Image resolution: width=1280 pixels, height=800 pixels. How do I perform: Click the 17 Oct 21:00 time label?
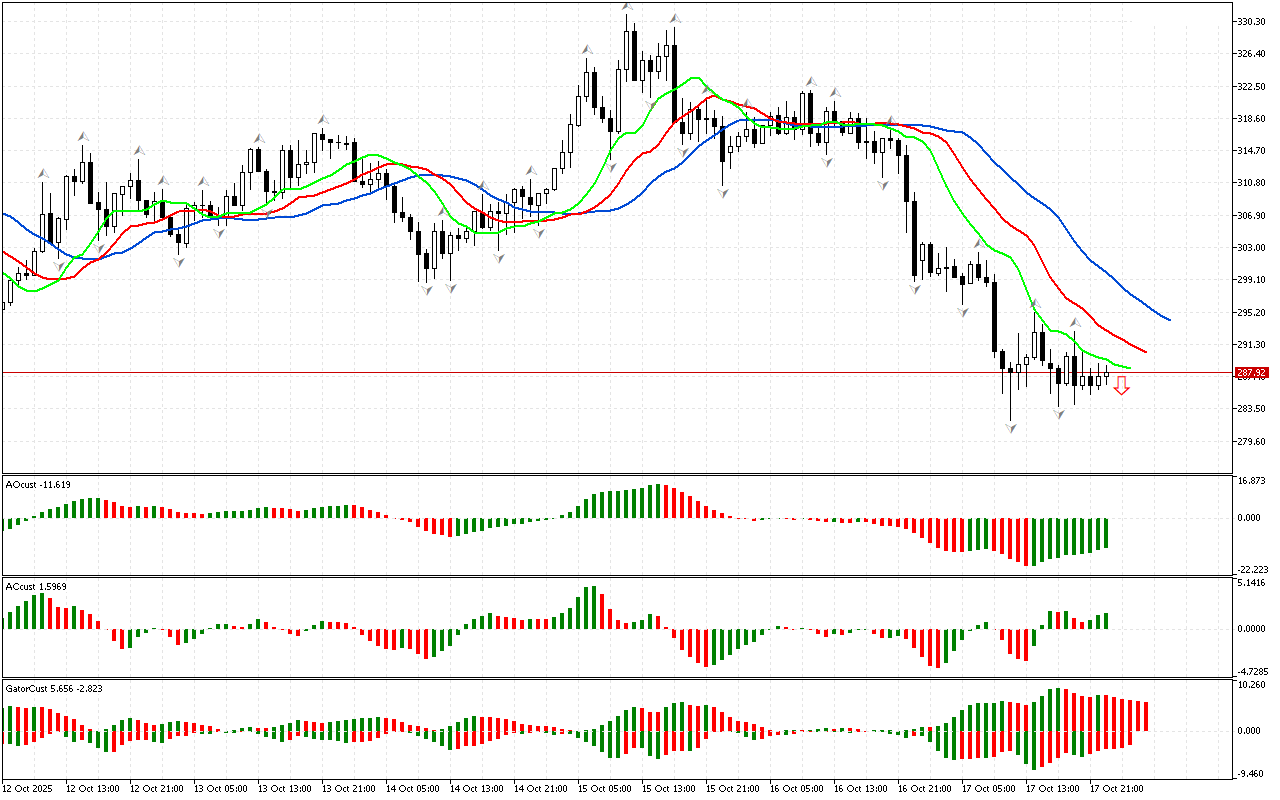[x=1116, y=788]
